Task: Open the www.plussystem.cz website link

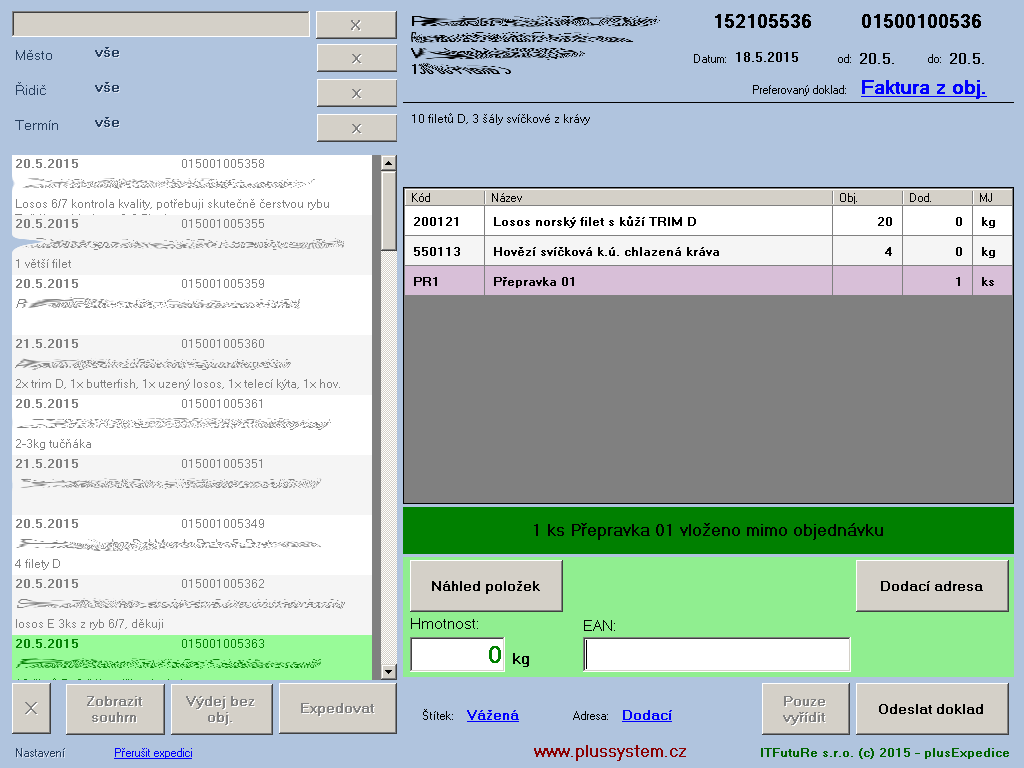Action: pos(610,752)
